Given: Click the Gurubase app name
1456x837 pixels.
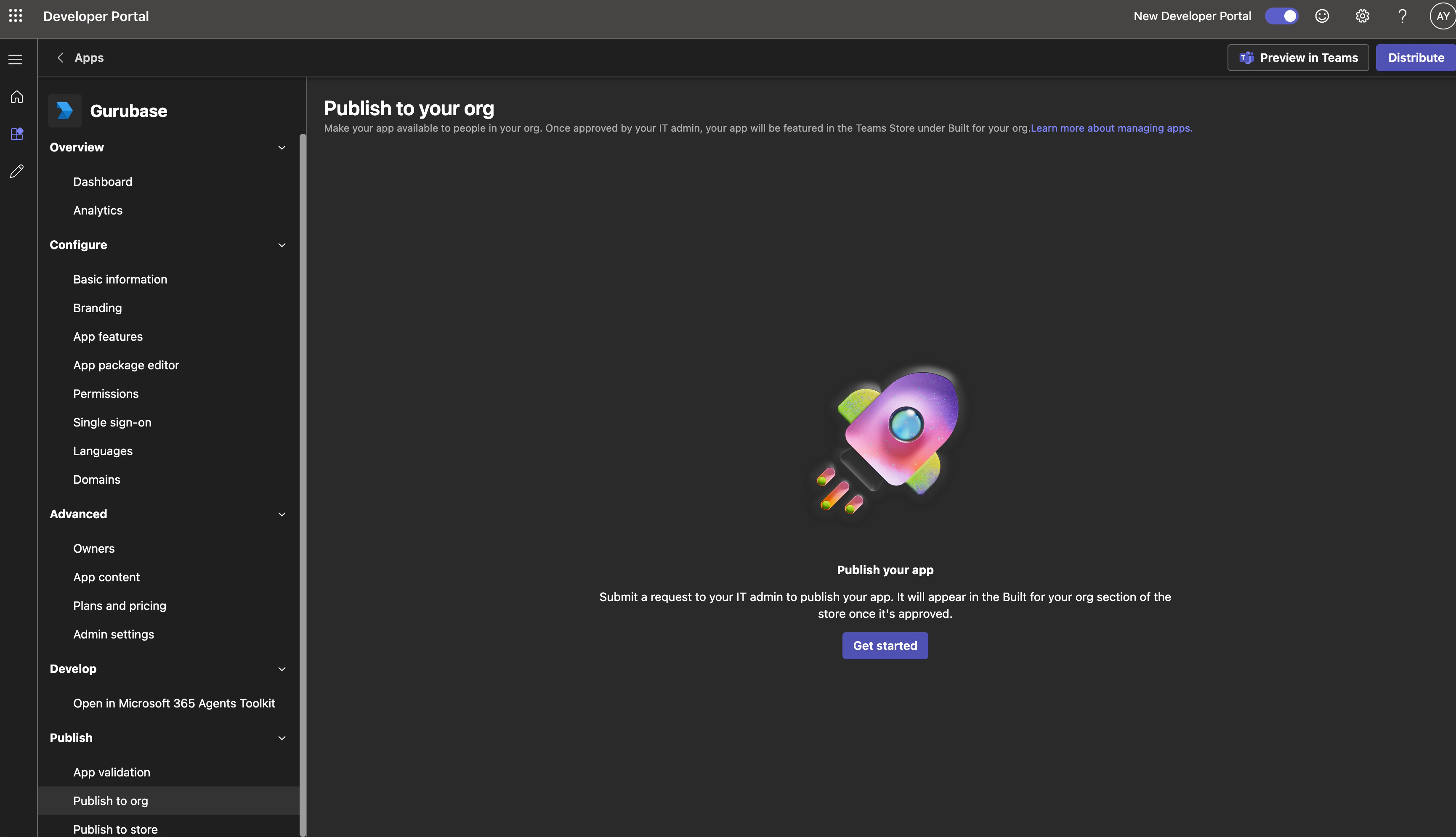Looking at the screenshot, I should (129, 111).
